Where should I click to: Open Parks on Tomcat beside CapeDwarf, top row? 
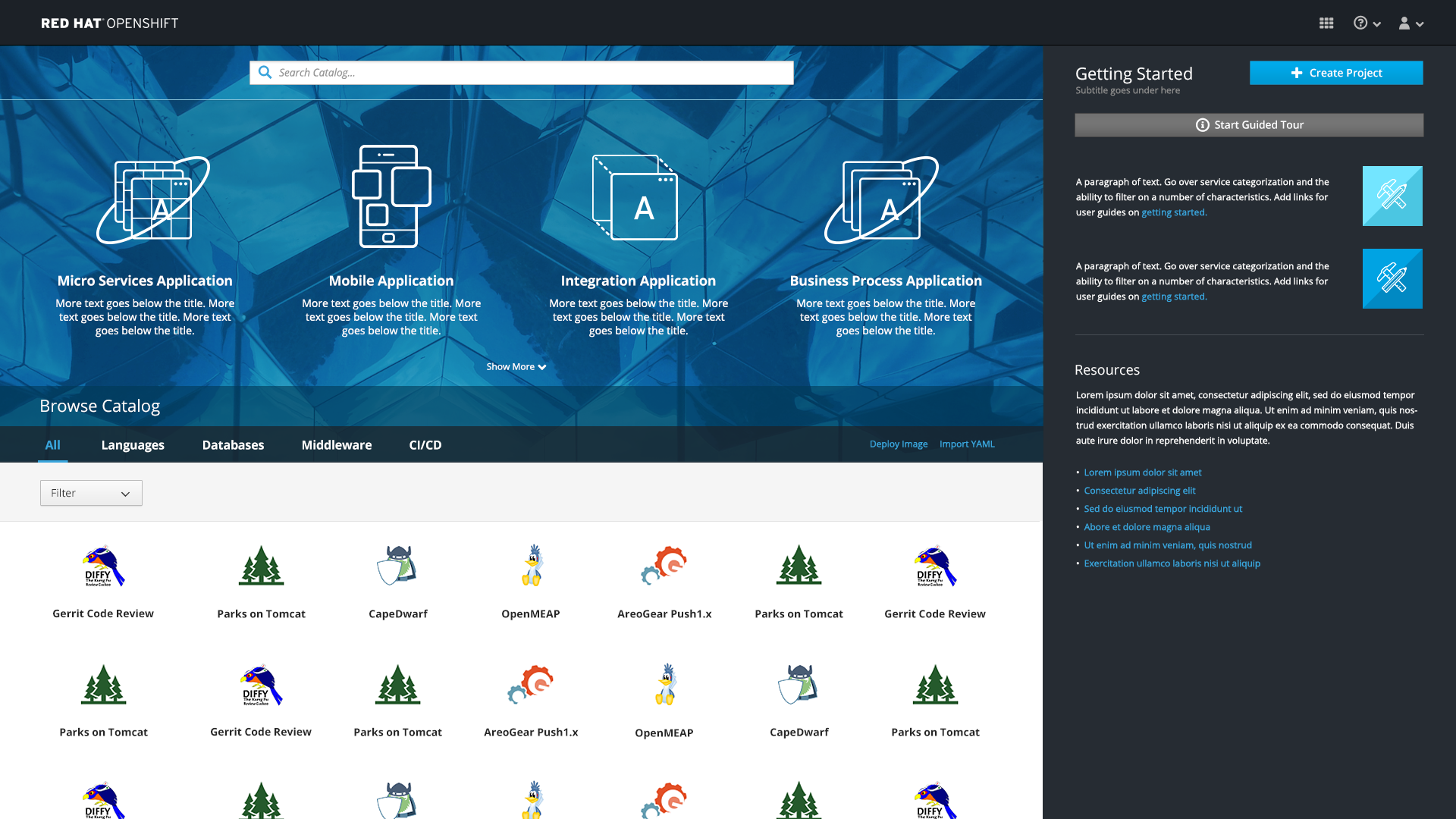261,582
